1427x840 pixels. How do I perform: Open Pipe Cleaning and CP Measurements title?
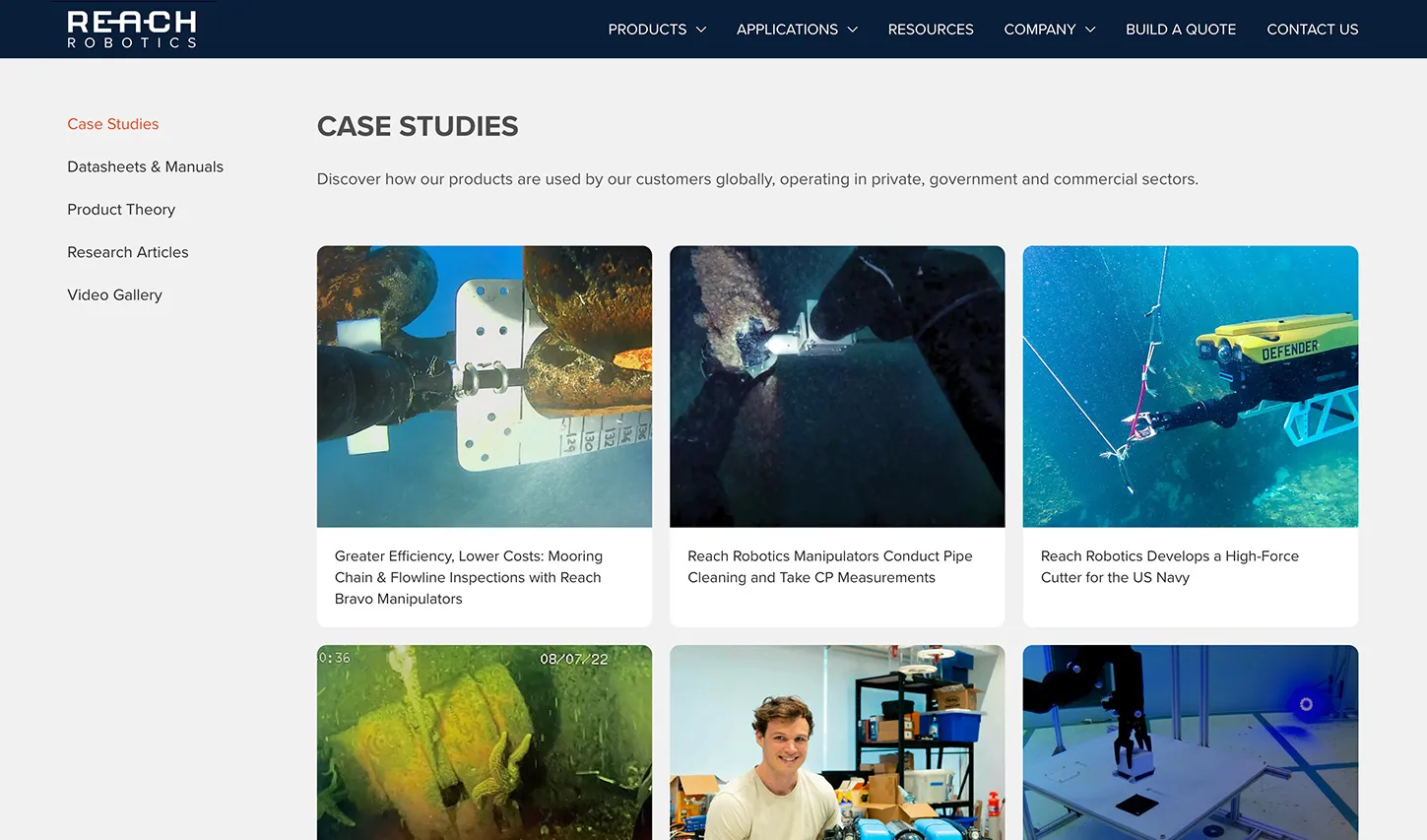coord(830,567)
